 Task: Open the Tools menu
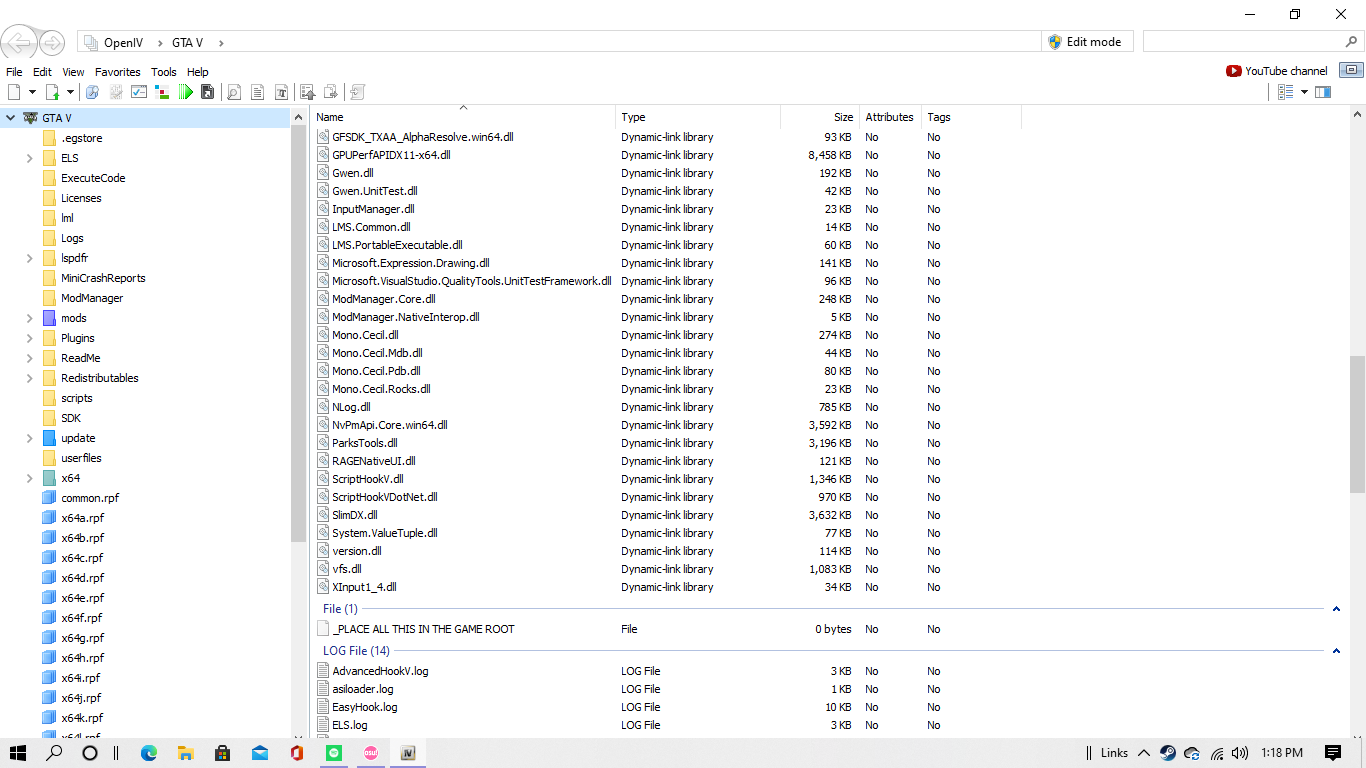click(x=164, y=72)
